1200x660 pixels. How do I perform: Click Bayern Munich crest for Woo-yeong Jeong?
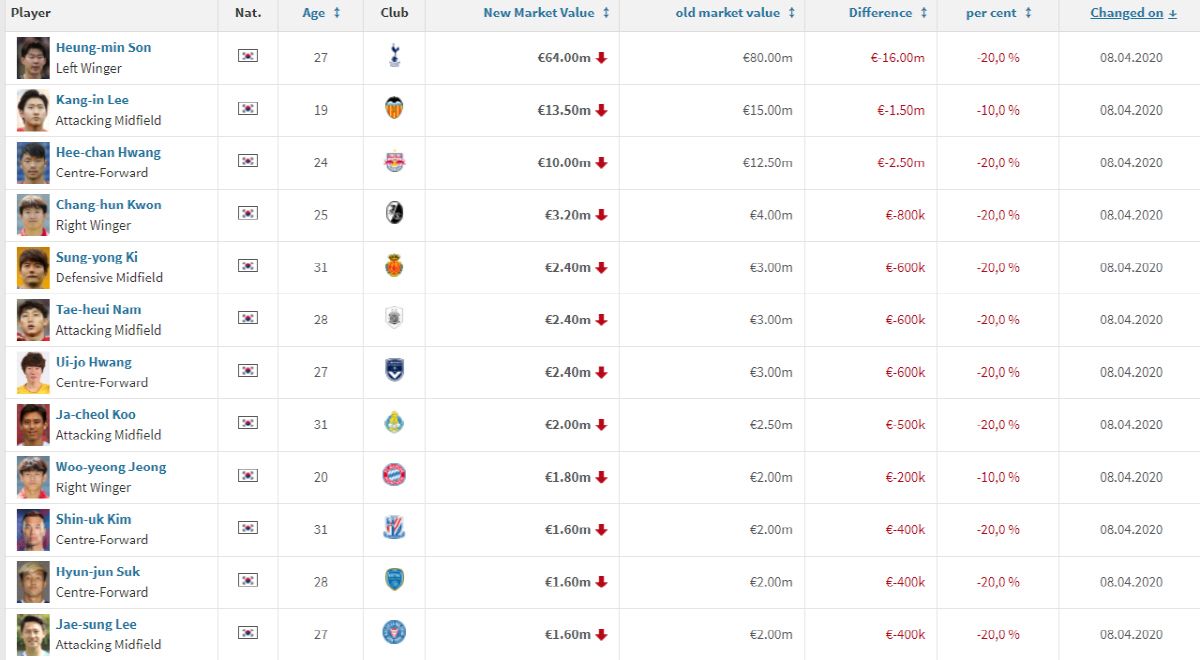point(394,476)
